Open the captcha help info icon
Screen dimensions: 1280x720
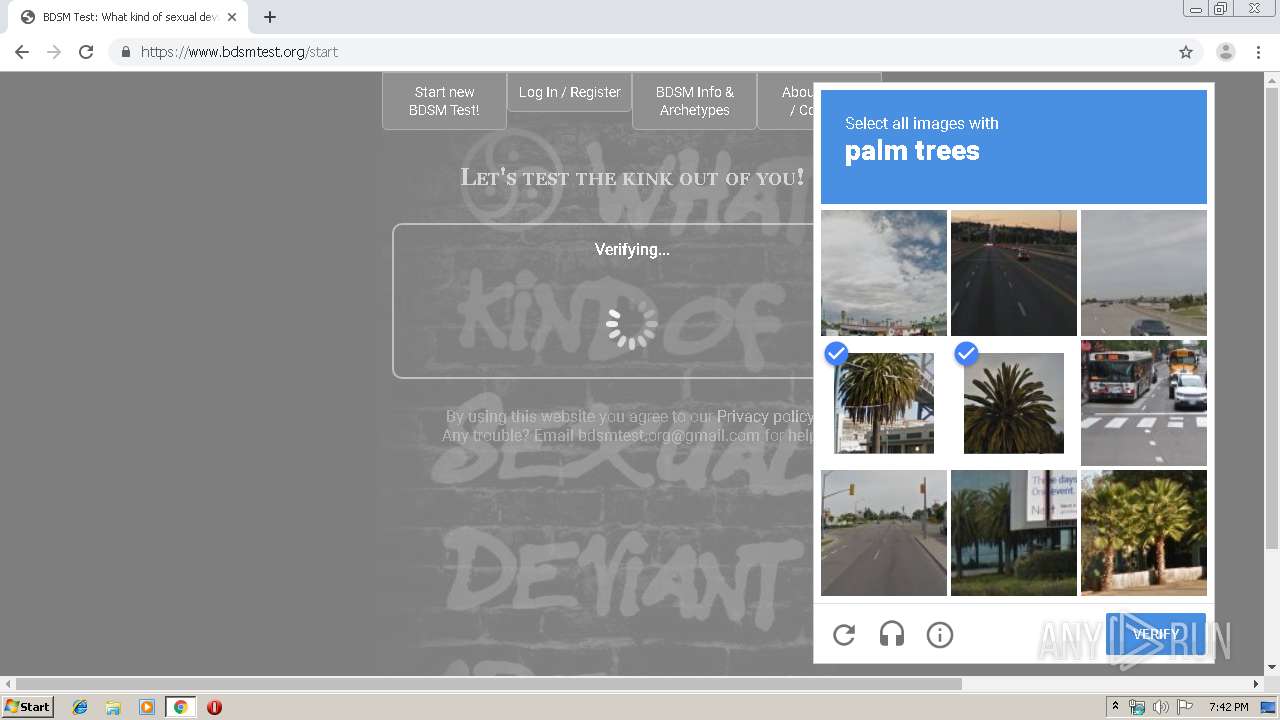click(x=940, y=634)
